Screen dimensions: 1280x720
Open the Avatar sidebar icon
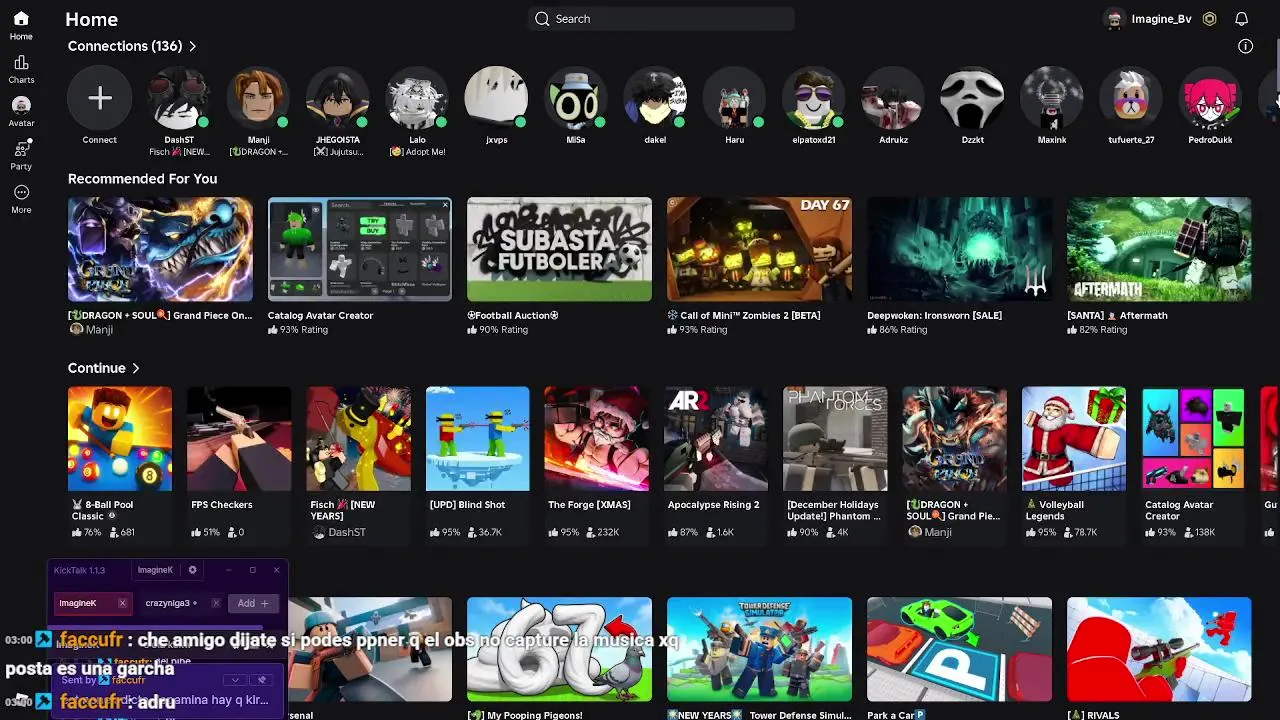(21, 105)
